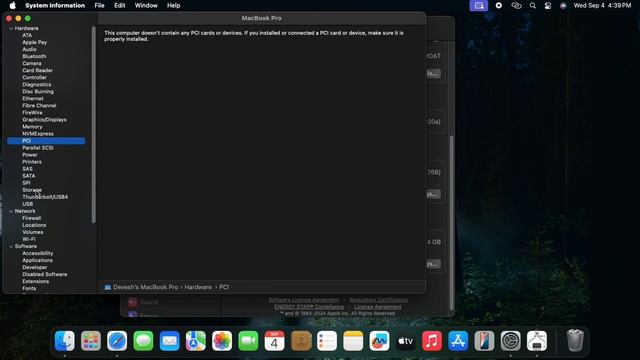640x360 pixels.
Task: Open License Agreement link behind window
Action: point(378,307)
